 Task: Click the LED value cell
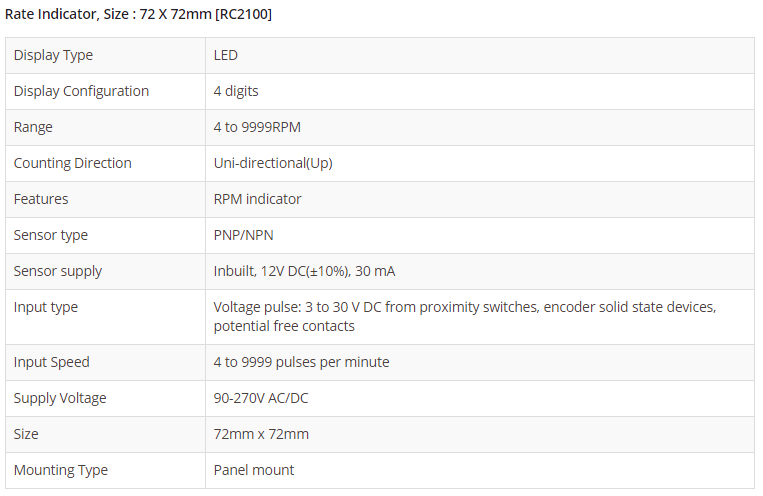[226, 55]
